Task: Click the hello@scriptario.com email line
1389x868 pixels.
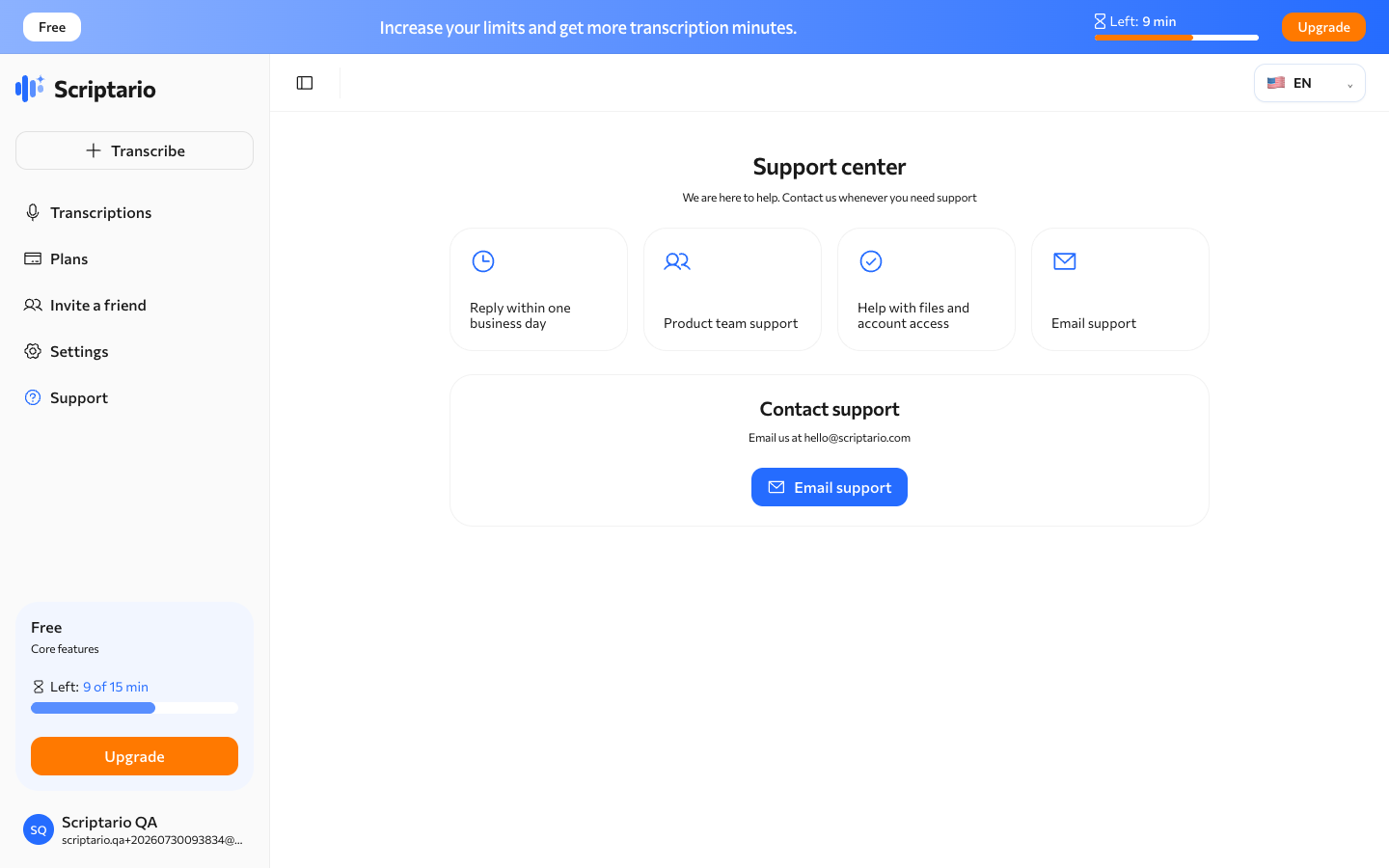Action: coord(830,438)
